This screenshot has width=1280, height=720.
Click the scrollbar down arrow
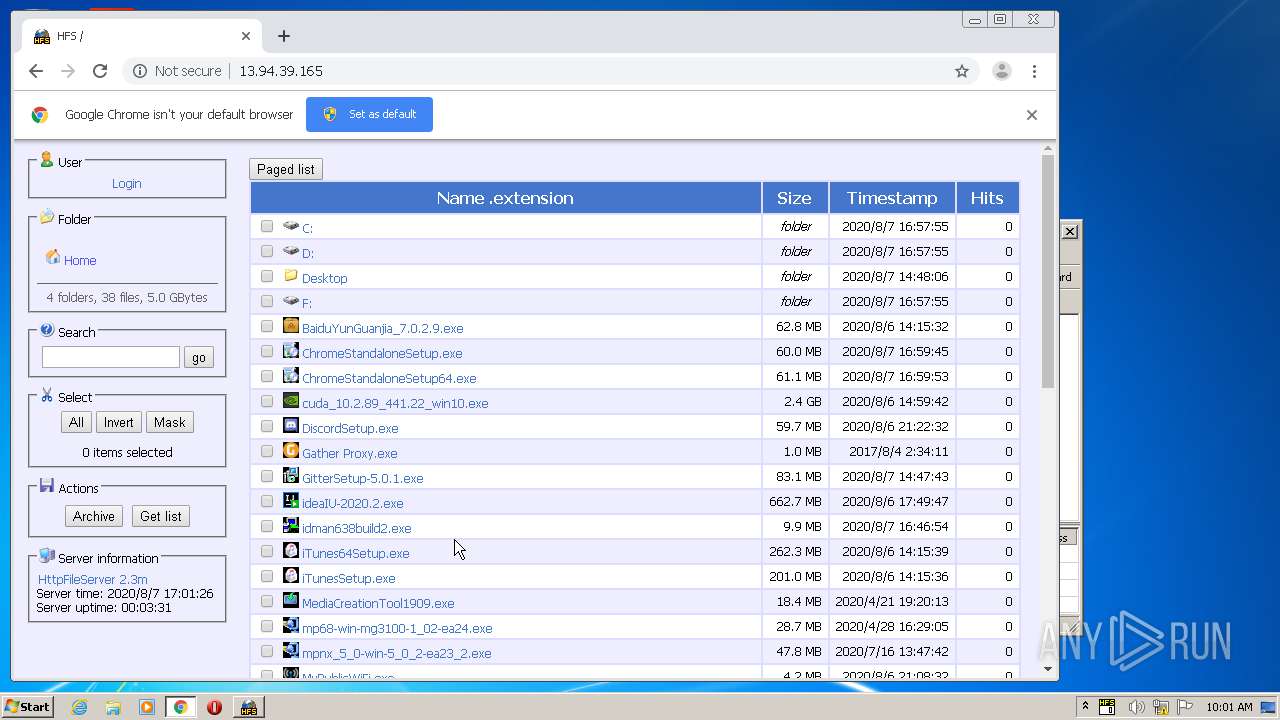(1048, 669)
